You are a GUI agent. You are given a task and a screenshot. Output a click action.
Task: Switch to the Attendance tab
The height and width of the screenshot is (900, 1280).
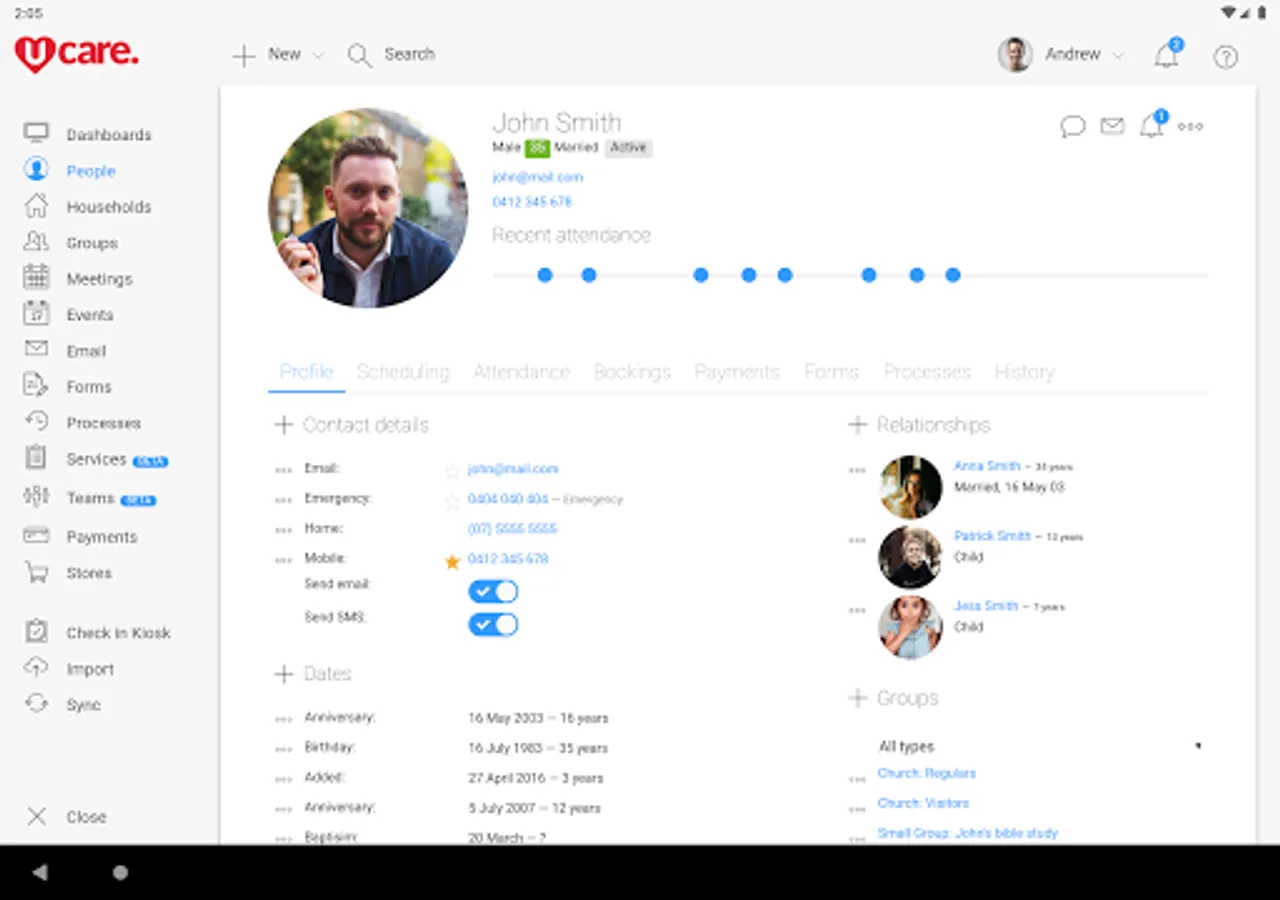click(521, 371)
